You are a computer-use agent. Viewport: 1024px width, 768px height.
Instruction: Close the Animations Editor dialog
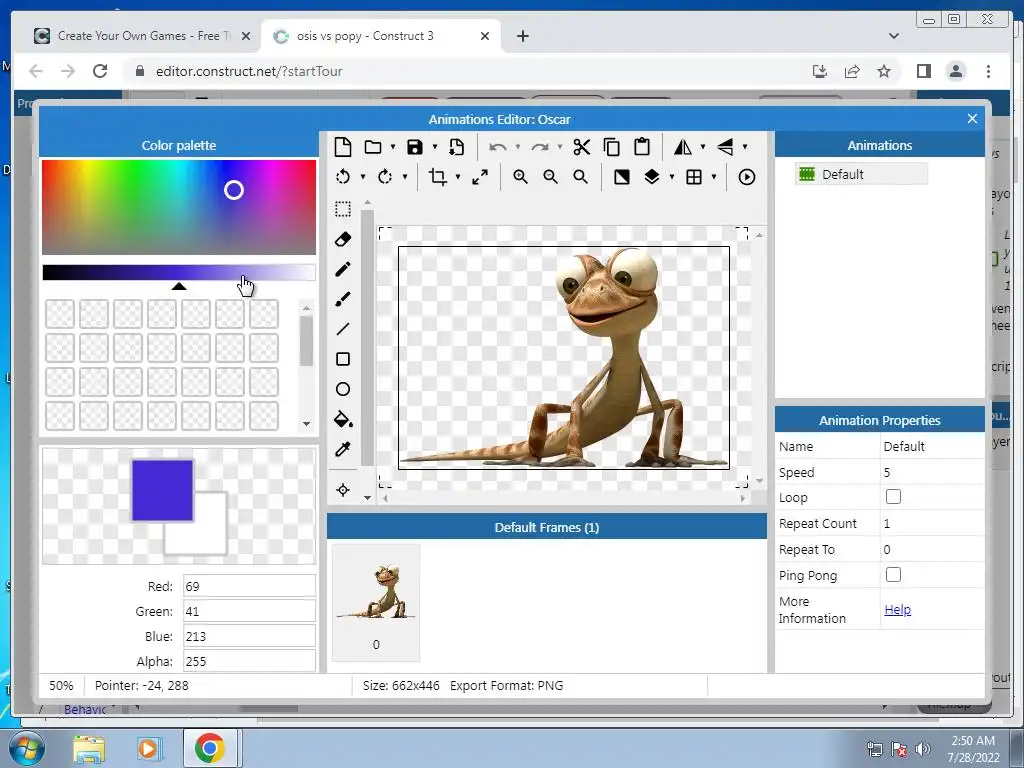(x=972, y=118)
